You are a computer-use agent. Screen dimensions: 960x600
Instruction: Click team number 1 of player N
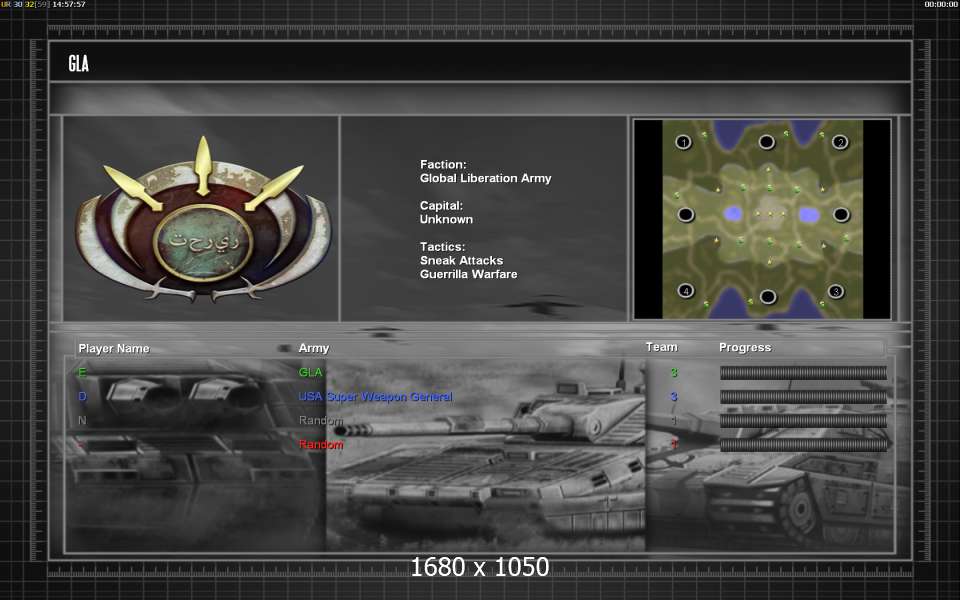point(674,421)
